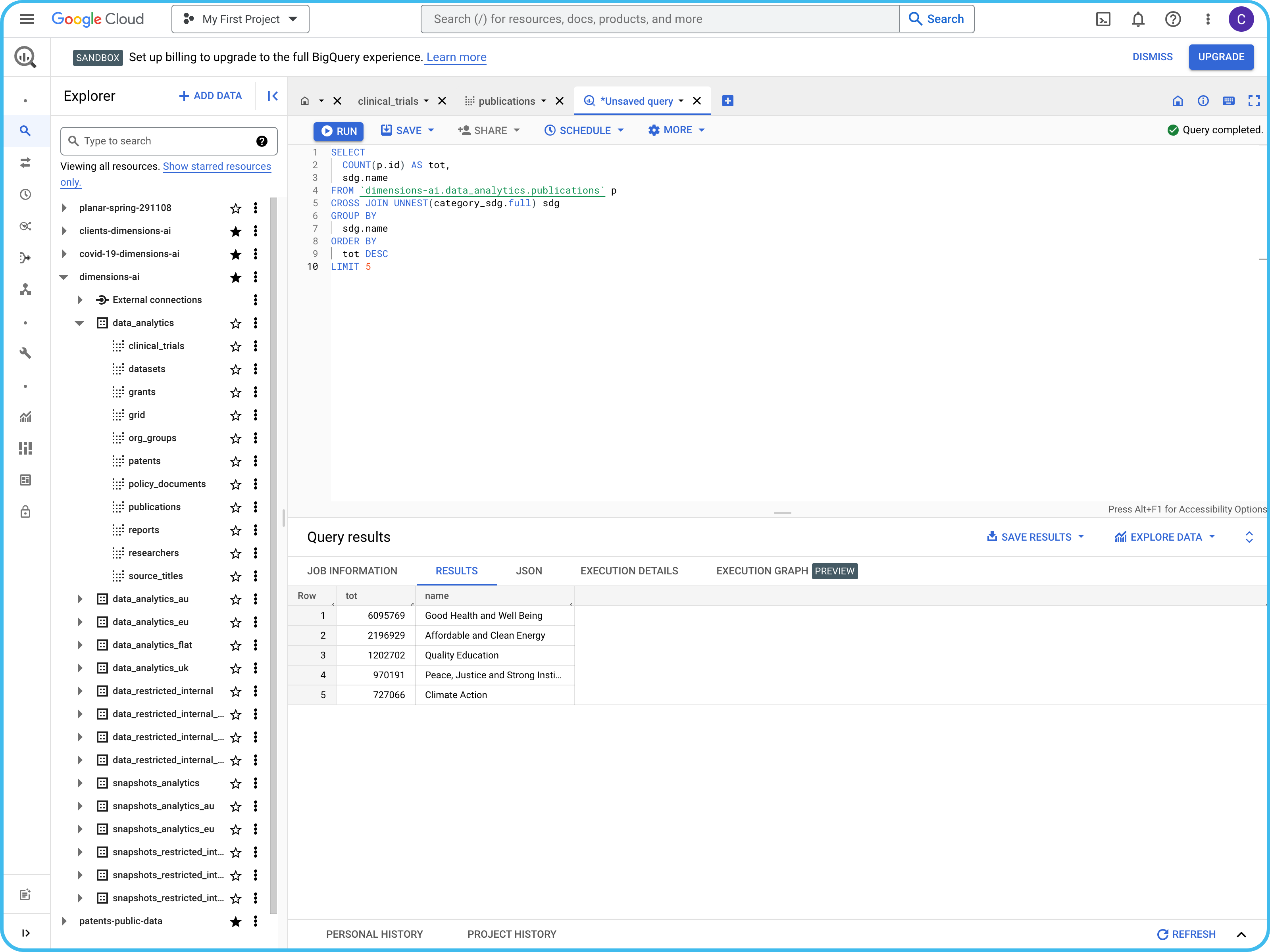The height and width of the screenshot is (952, 1270).
Task: Toggle full screen editor icon
Action: point(1253,101)
